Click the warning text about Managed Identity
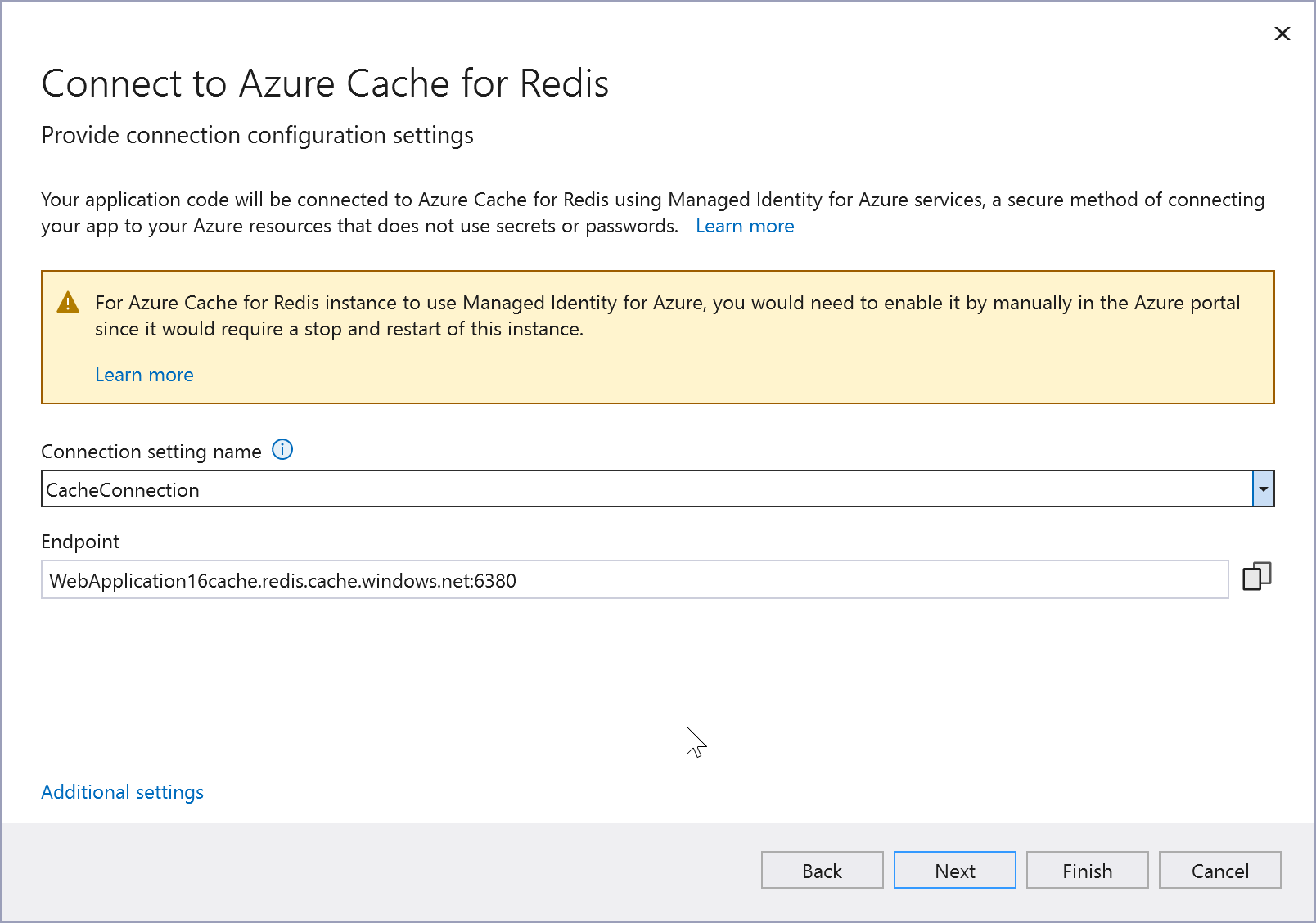This screenshot has width=1316, height=923. pyautogui.click(x=668, y=316)
